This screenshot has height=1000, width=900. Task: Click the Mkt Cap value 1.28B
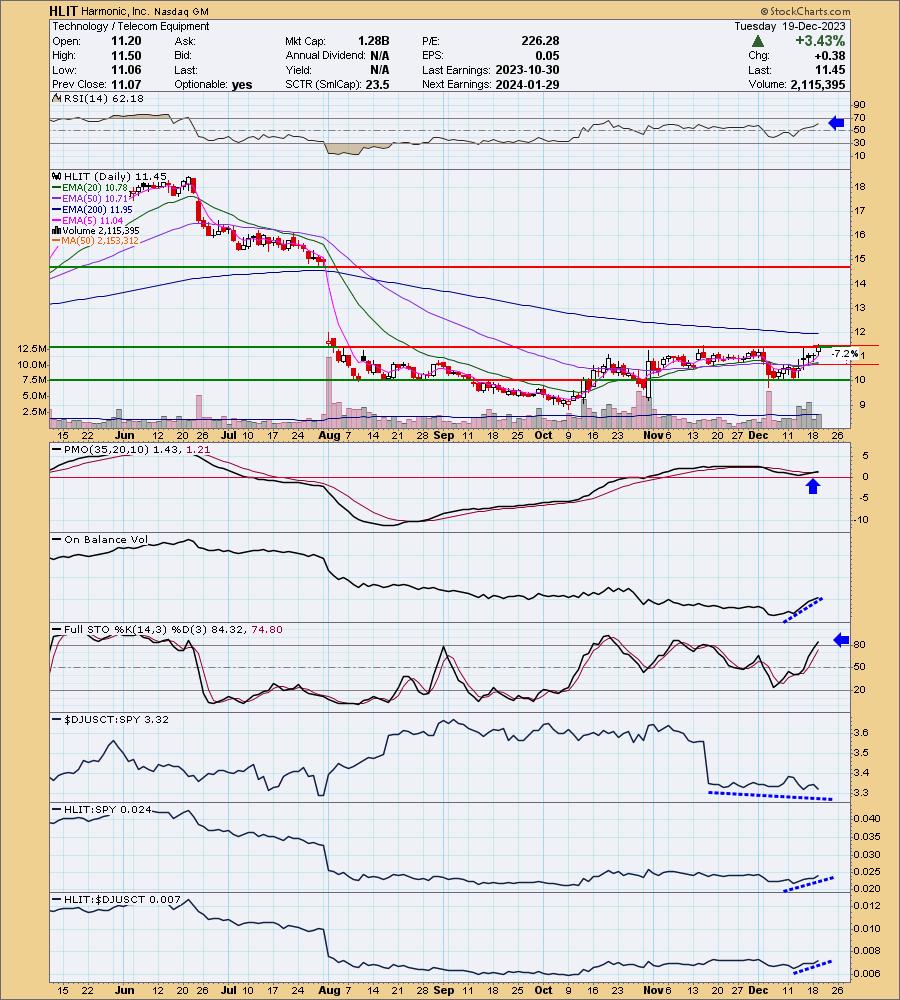[373, 41]
